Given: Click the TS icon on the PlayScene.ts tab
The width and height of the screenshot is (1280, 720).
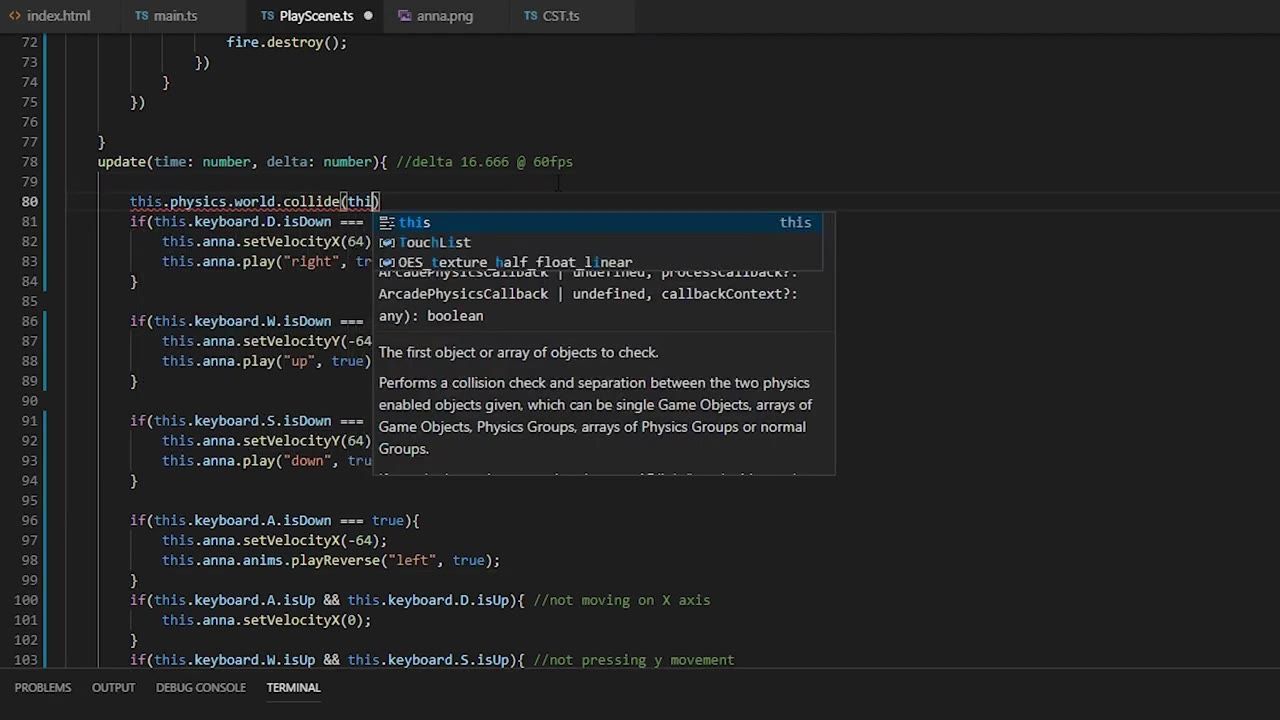Looking at the screenshot, I should pos(267,16).
